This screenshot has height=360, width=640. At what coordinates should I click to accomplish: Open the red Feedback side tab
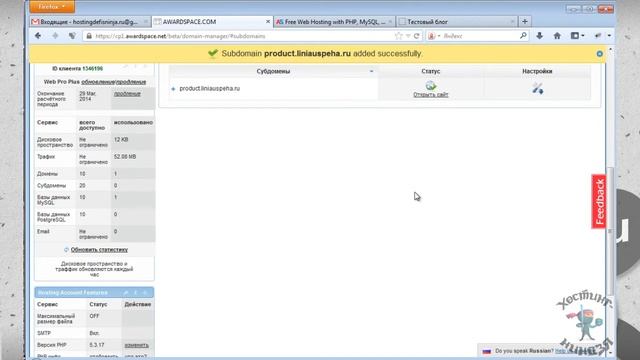(x=599, y=202)
